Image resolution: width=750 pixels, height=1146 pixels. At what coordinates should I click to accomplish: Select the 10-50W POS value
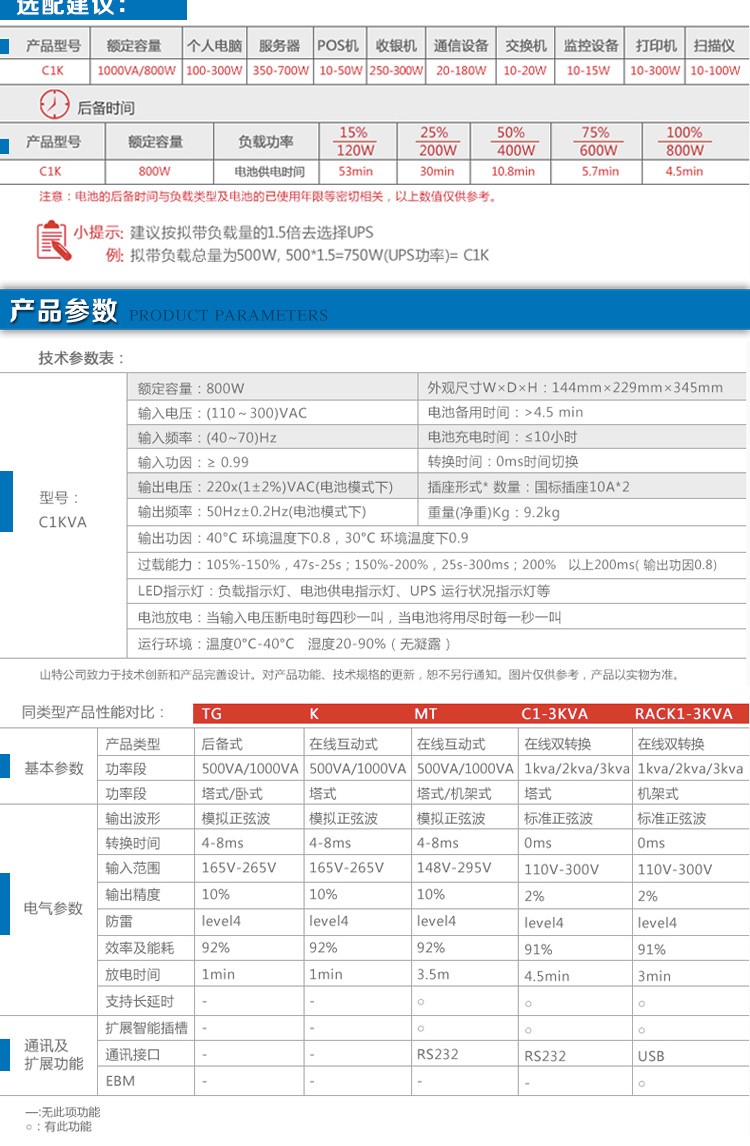point(341,71)
